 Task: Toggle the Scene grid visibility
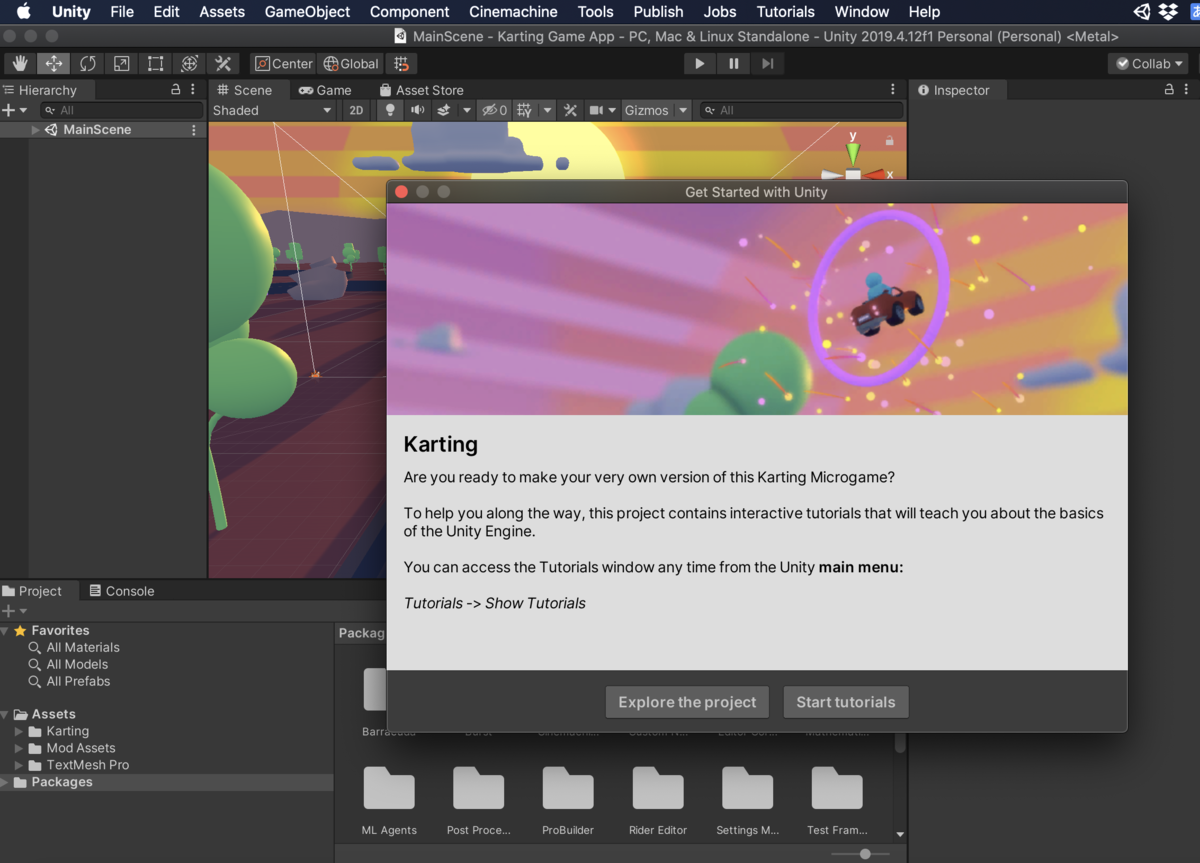click(x=524, y=110)
